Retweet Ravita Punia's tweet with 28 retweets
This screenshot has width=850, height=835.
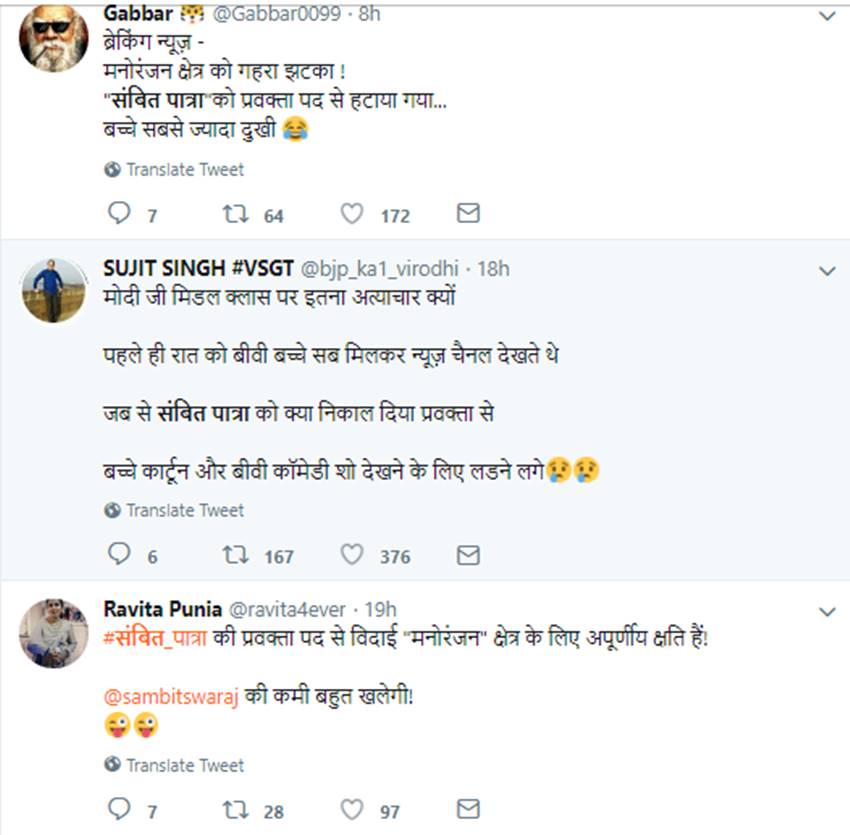coord(236,810)
